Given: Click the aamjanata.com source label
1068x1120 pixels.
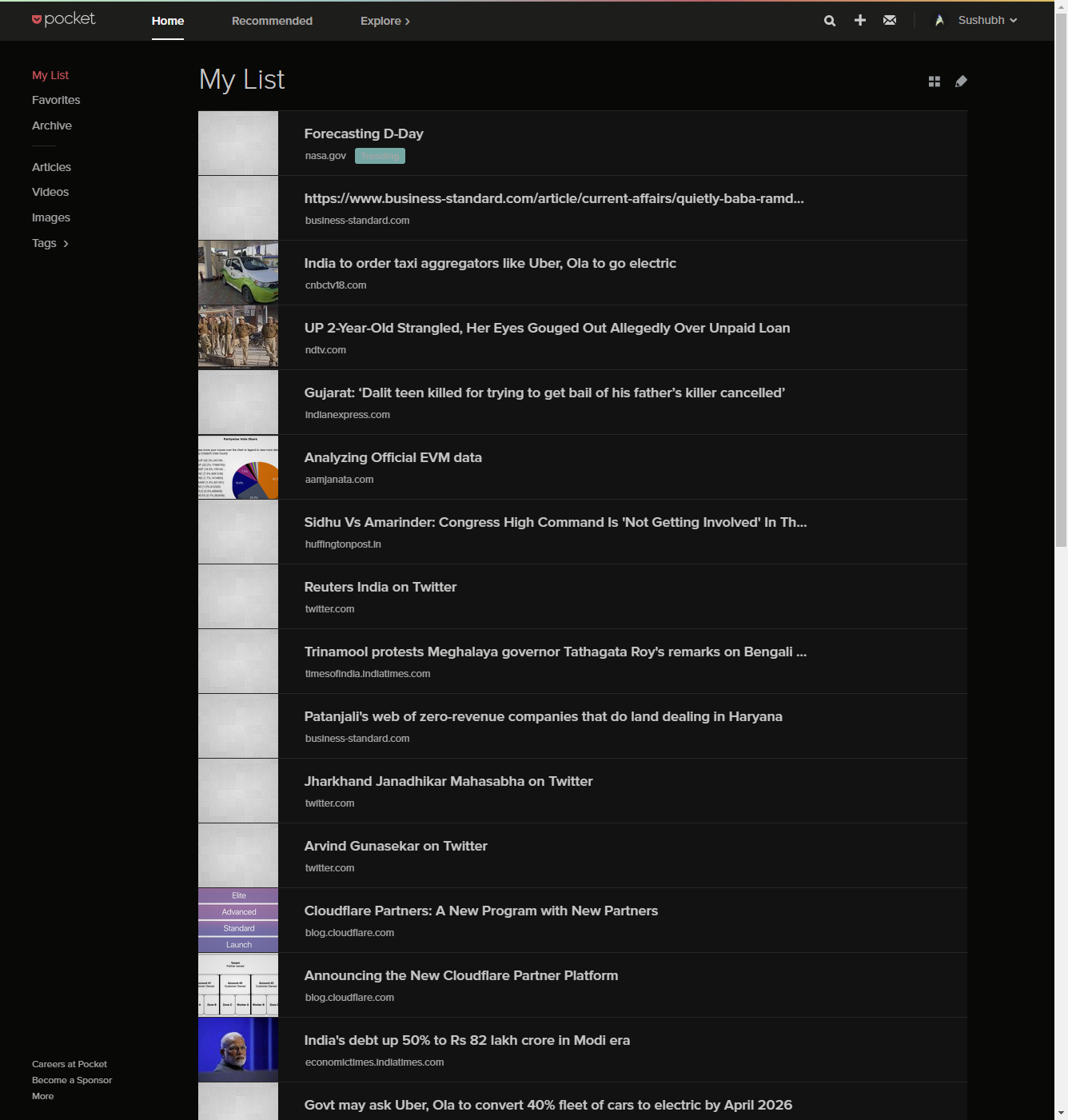Looking at the screenshot, I should tap(339, 480).
